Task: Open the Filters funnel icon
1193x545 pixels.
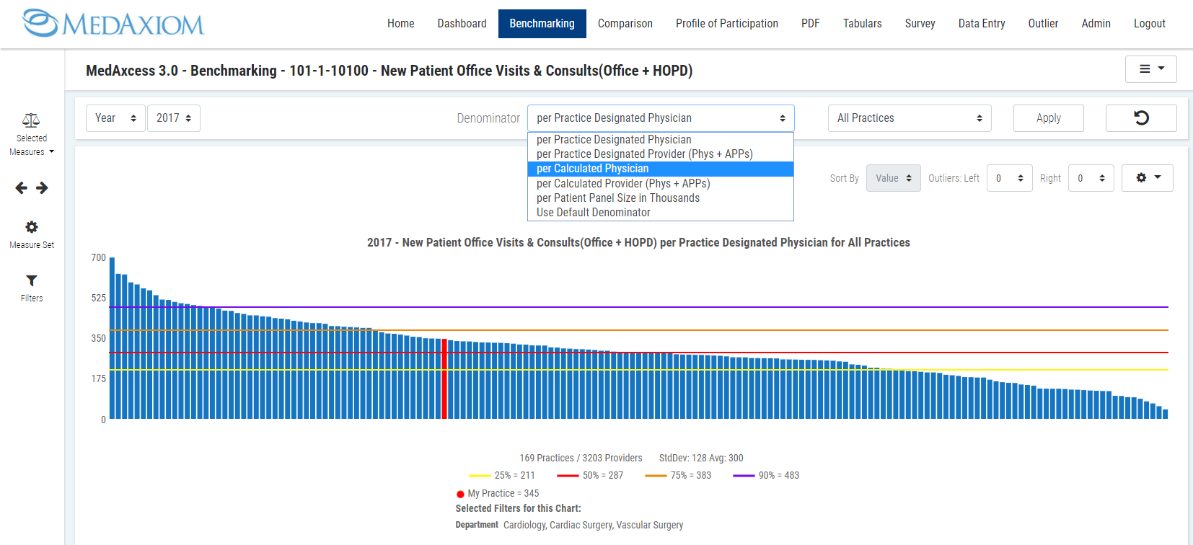Action: coord(31,281)
